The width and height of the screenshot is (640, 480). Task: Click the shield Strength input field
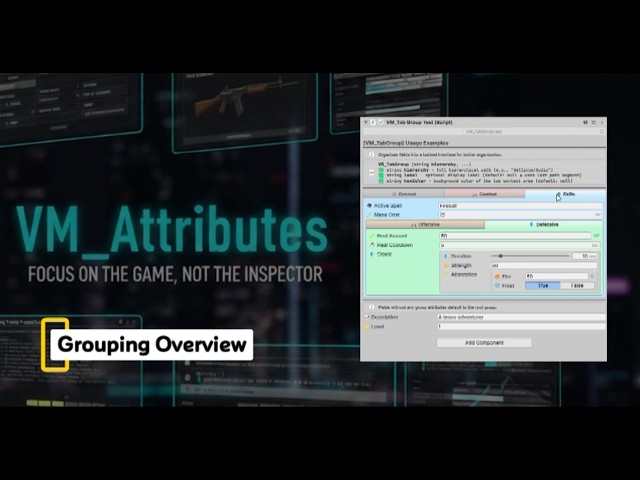tap(544, 265)
